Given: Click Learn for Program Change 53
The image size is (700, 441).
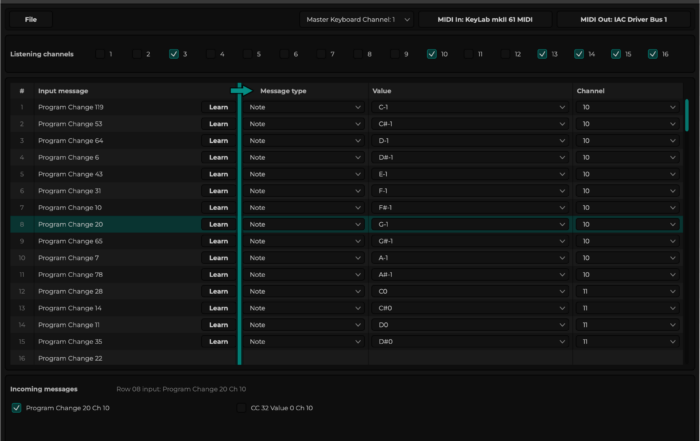Looking at the screenshot, I should click(218, 124).
